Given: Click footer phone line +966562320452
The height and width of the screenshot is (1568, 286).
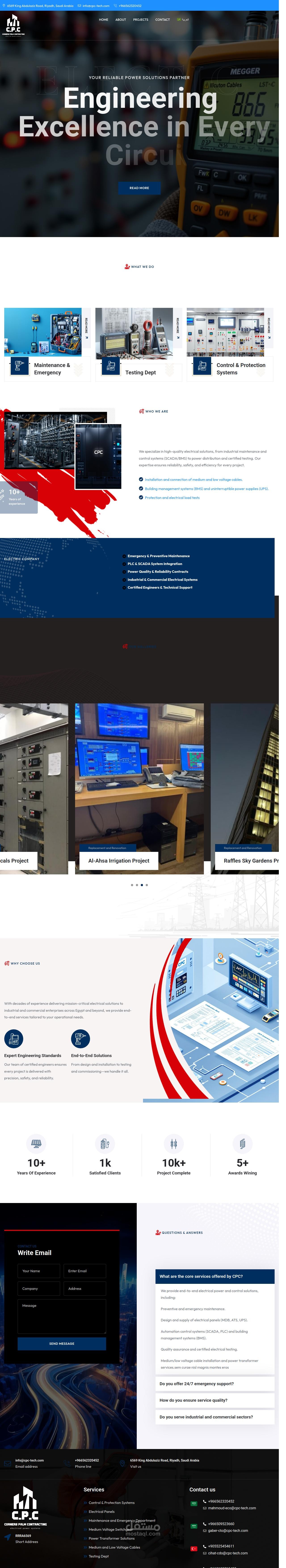Looking at the screenshot, I should [87, 1460].
